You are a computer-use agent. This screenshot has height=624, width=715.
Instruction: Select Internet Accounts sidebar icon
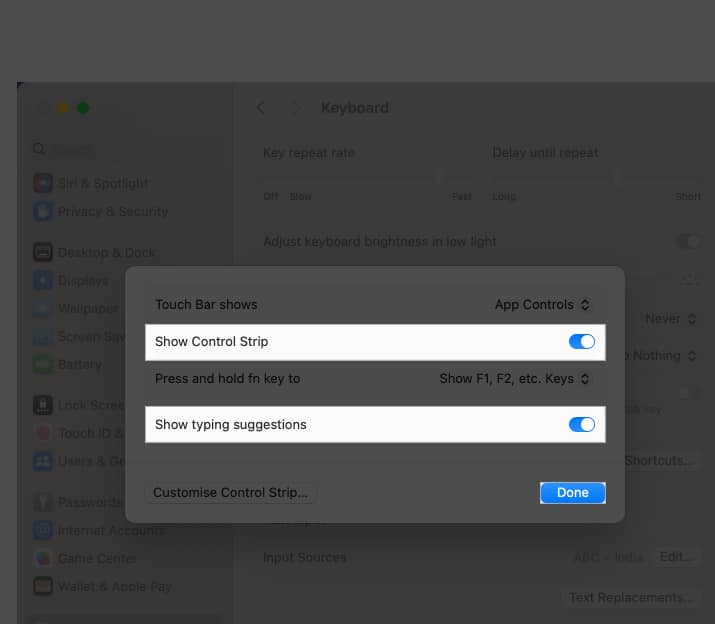[43, 530]
